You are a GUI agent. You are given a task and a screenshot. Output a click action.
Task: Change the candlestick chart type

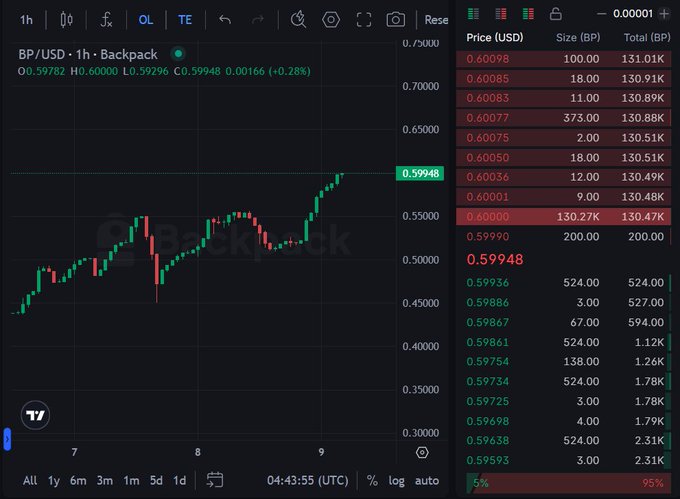[x=66, y=20]
